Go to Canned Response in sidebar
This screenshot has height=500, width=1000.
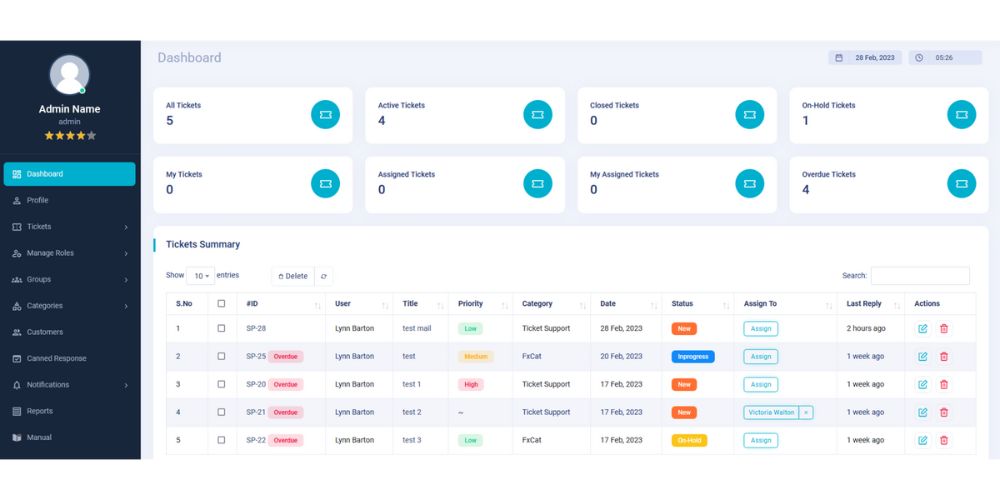point(56,358)
